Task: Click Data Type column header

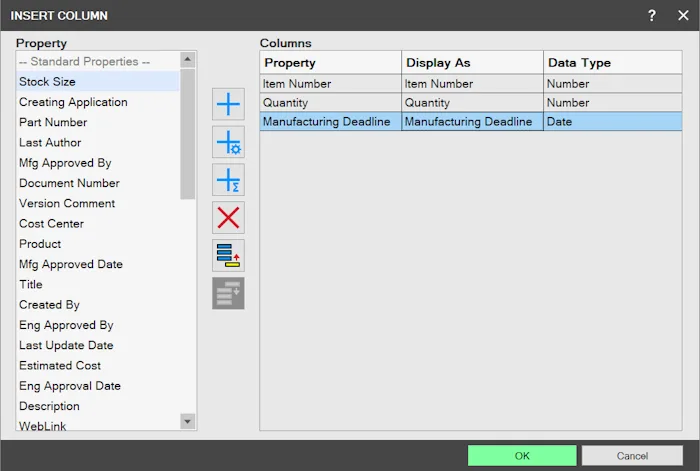Action: (x=612, y=63)
